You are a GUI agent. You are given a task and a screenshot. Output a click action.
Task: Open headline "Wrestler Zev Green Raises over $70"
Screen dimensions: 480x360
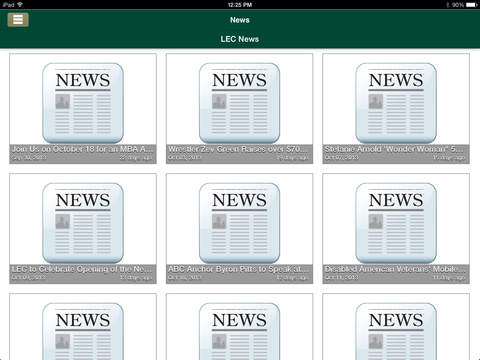(x=236, y=149)
